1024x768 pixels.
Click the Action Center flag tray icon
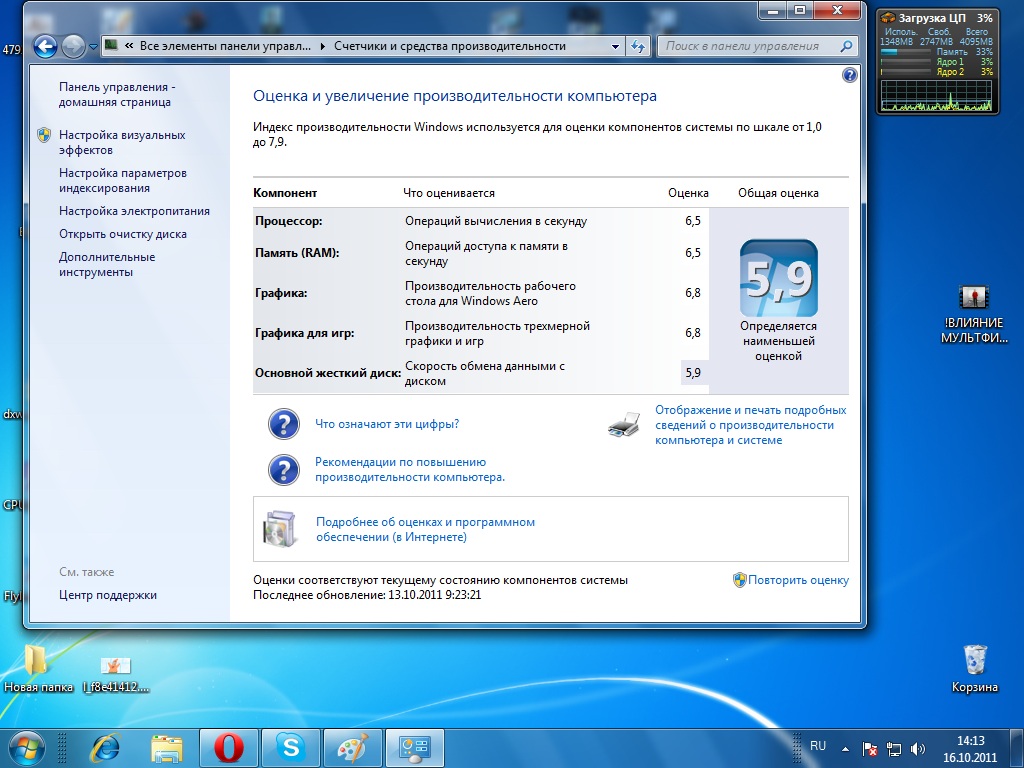point(869,748)
